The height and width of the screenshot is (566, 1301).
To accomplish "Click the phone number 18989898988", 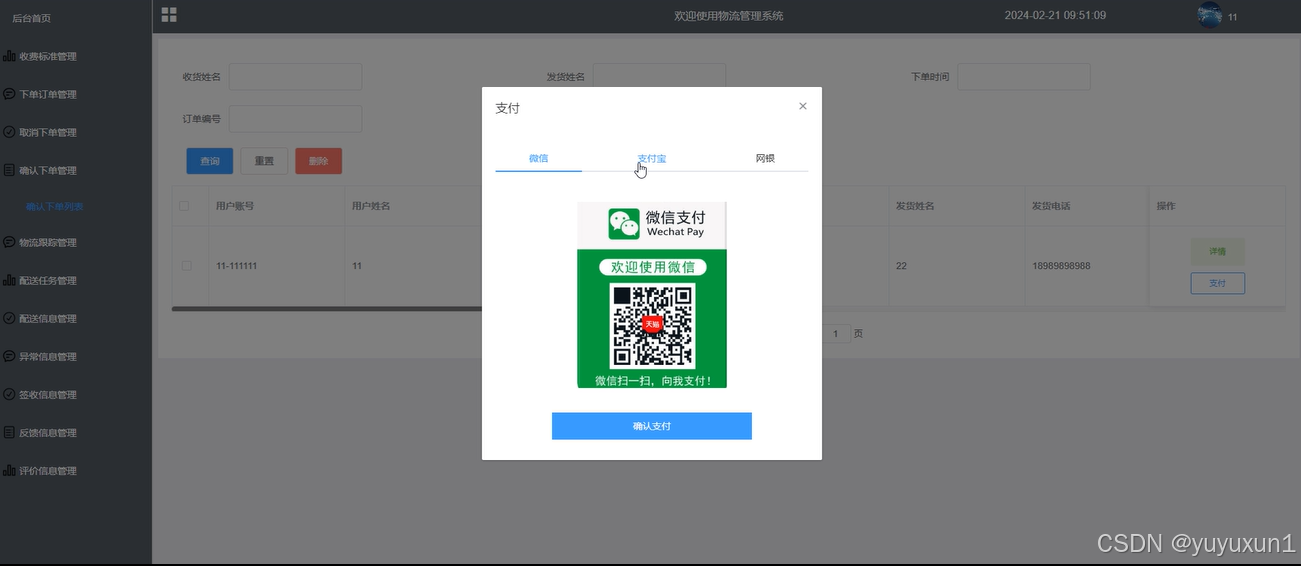I will (1061, 266).
